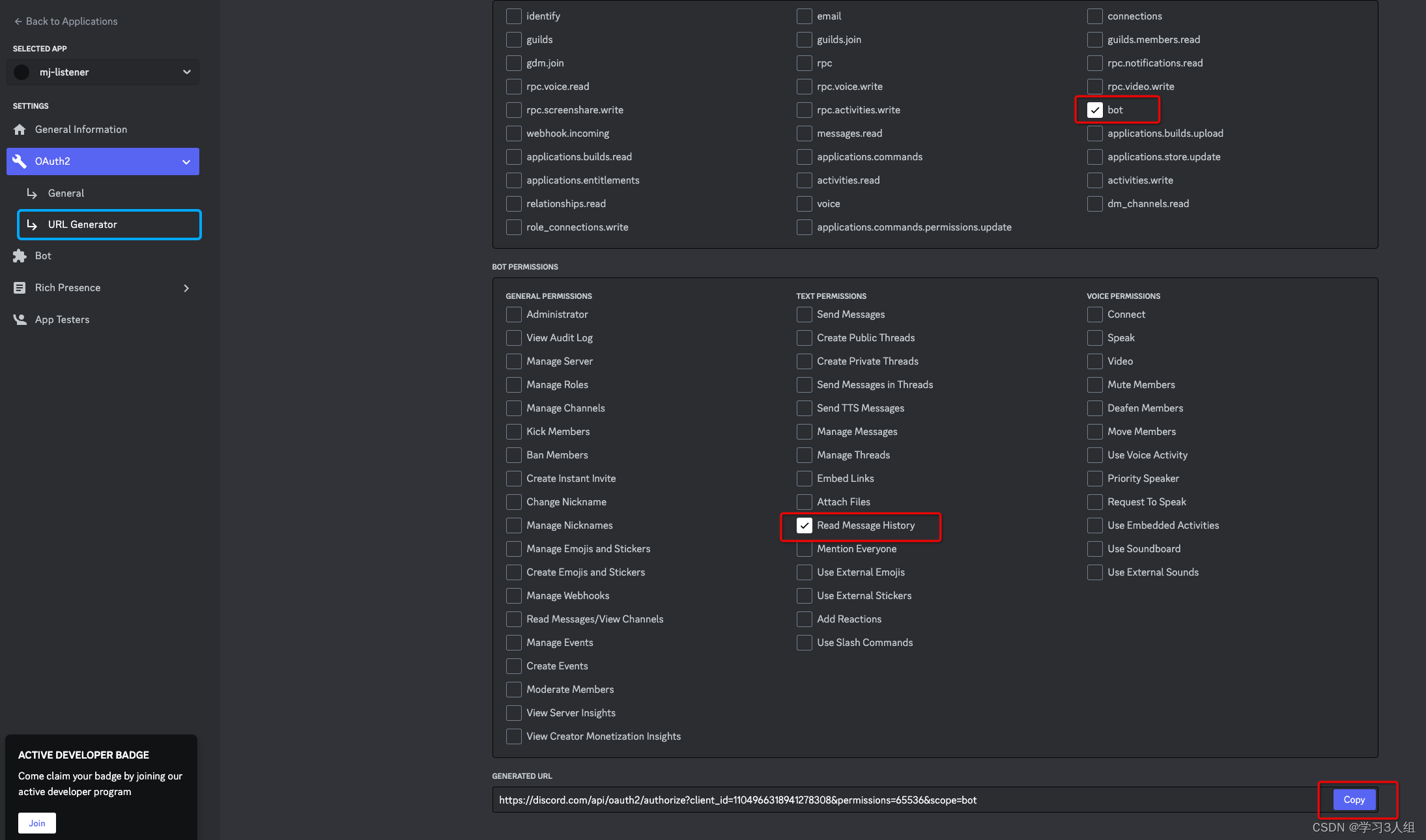Enable the Send Messages permission
This screenshot has height=840, width=1426.
[804, 315]
